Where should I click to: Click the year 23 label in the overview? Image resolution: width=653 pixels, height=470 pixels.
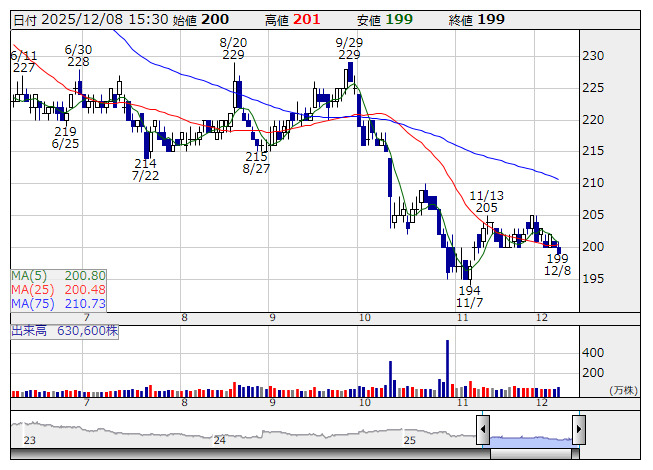click(30, 440)
